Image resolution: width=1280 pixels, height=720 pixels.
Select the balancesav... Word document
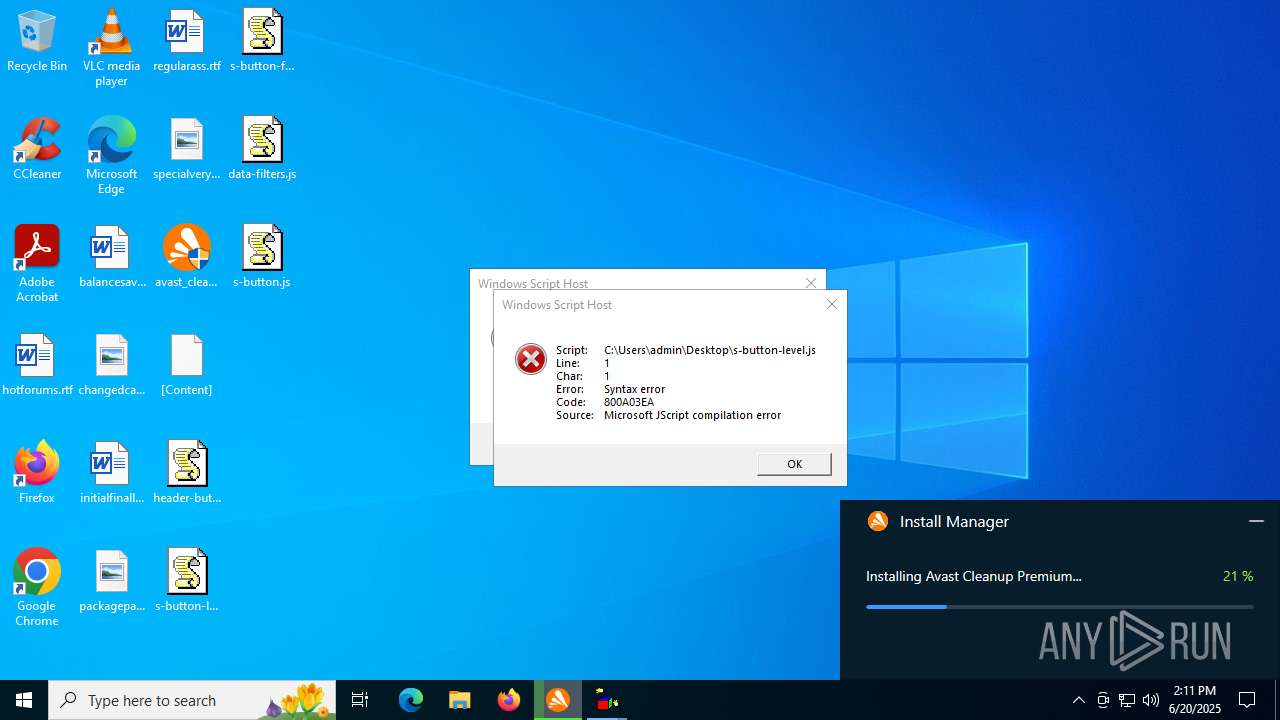point(111,258)
